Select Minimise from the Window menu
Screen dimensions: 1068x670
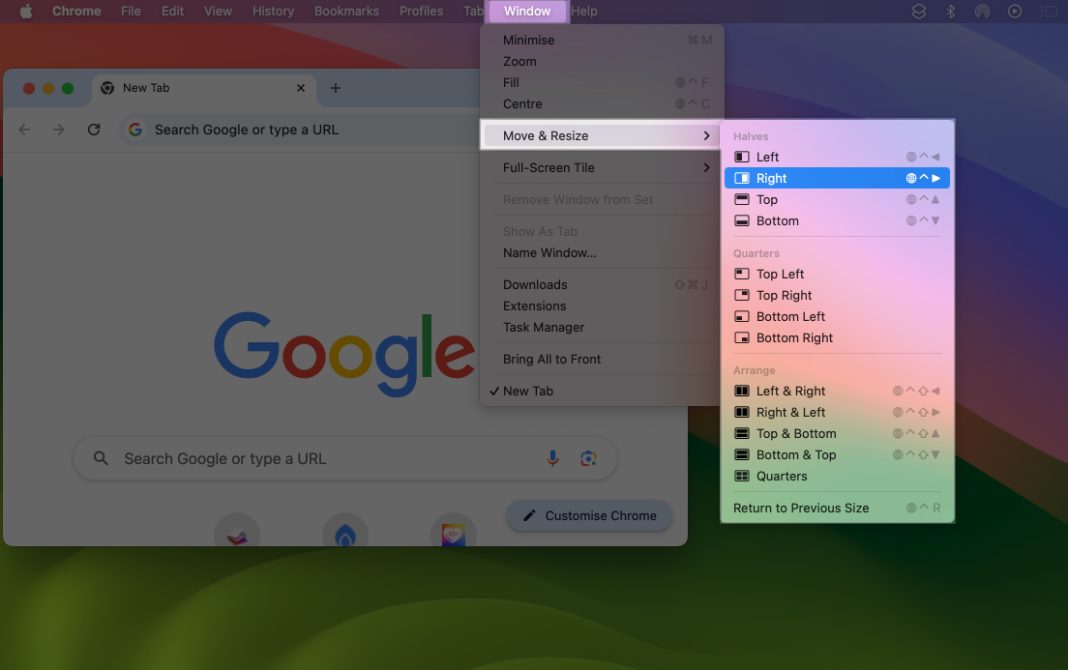click(529, 40)
